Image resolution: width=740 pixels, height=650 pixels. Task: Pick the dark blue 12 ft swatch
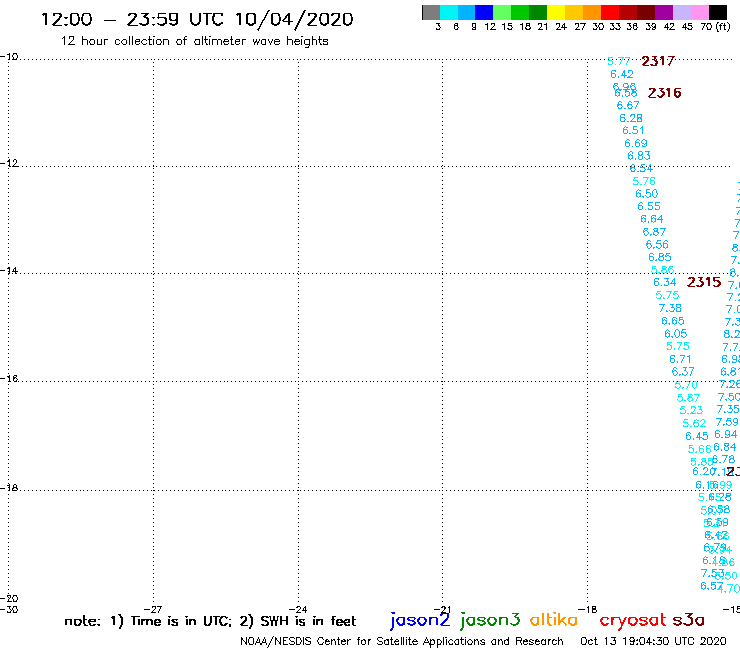(x=484, y=12)
